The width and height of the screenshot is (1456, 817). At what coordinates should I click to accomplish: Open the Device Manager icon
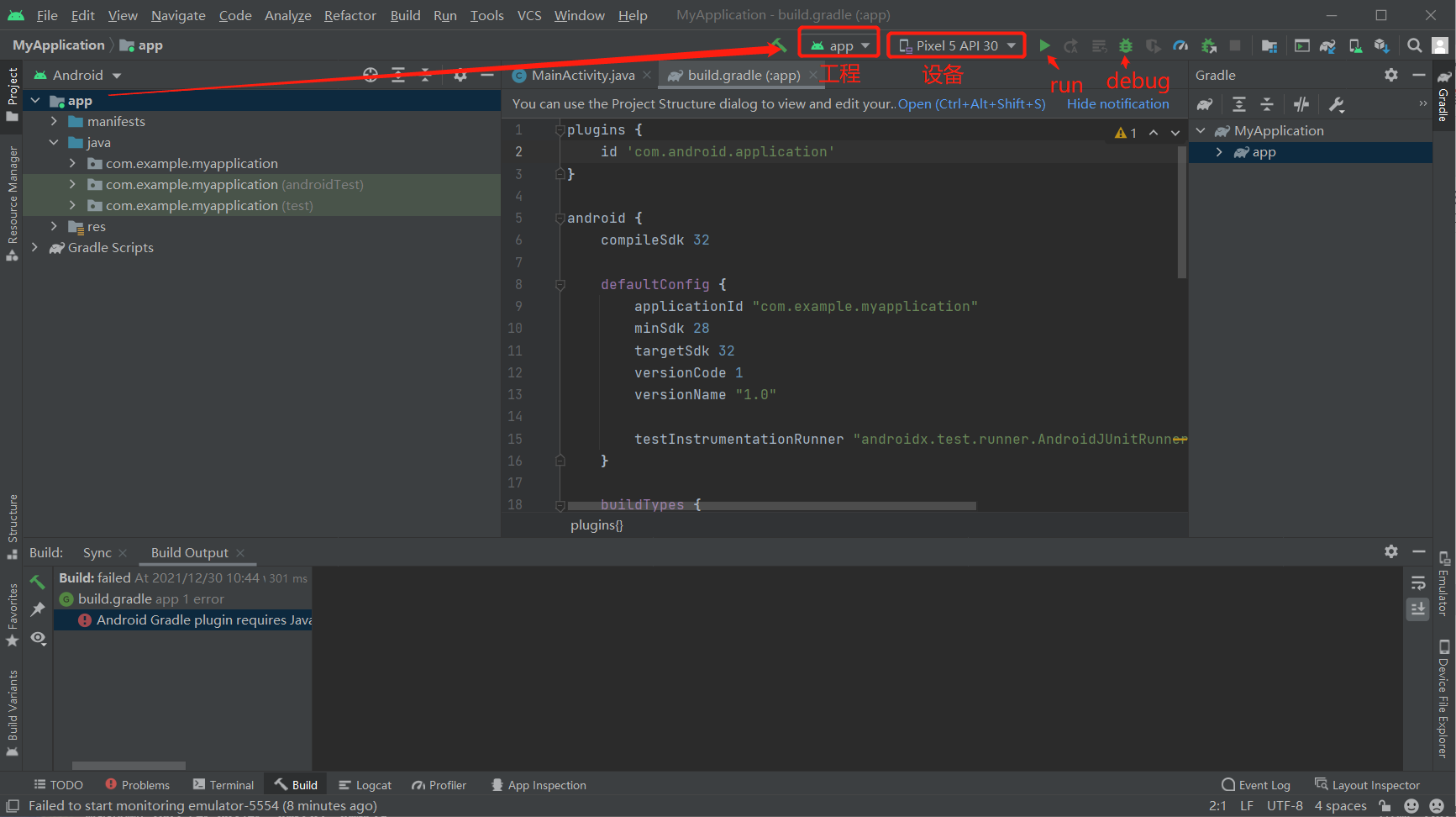click(x=1355, y=45)
